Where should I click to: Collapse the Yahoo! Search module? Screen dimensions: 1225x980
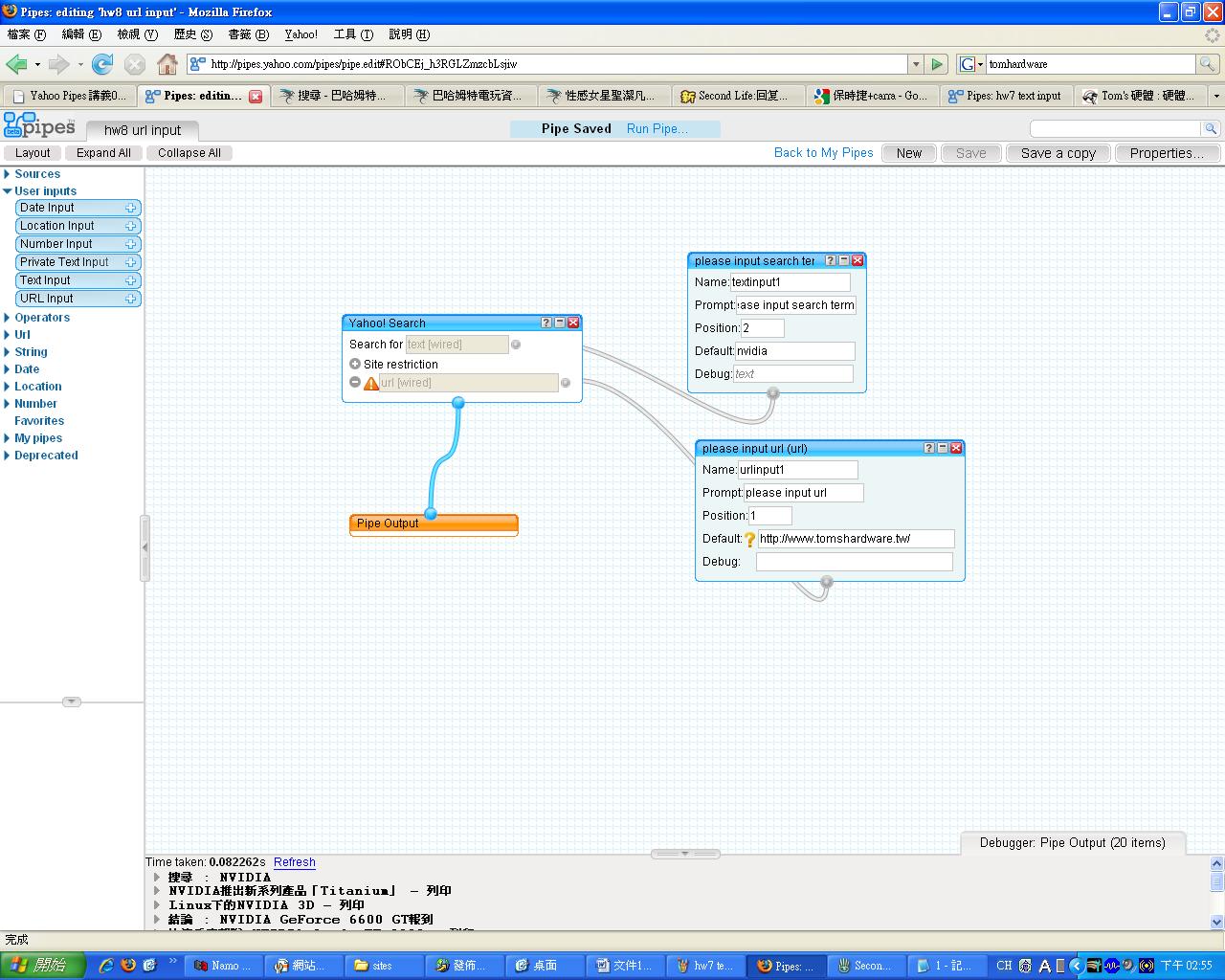click(x=560, y=323)
